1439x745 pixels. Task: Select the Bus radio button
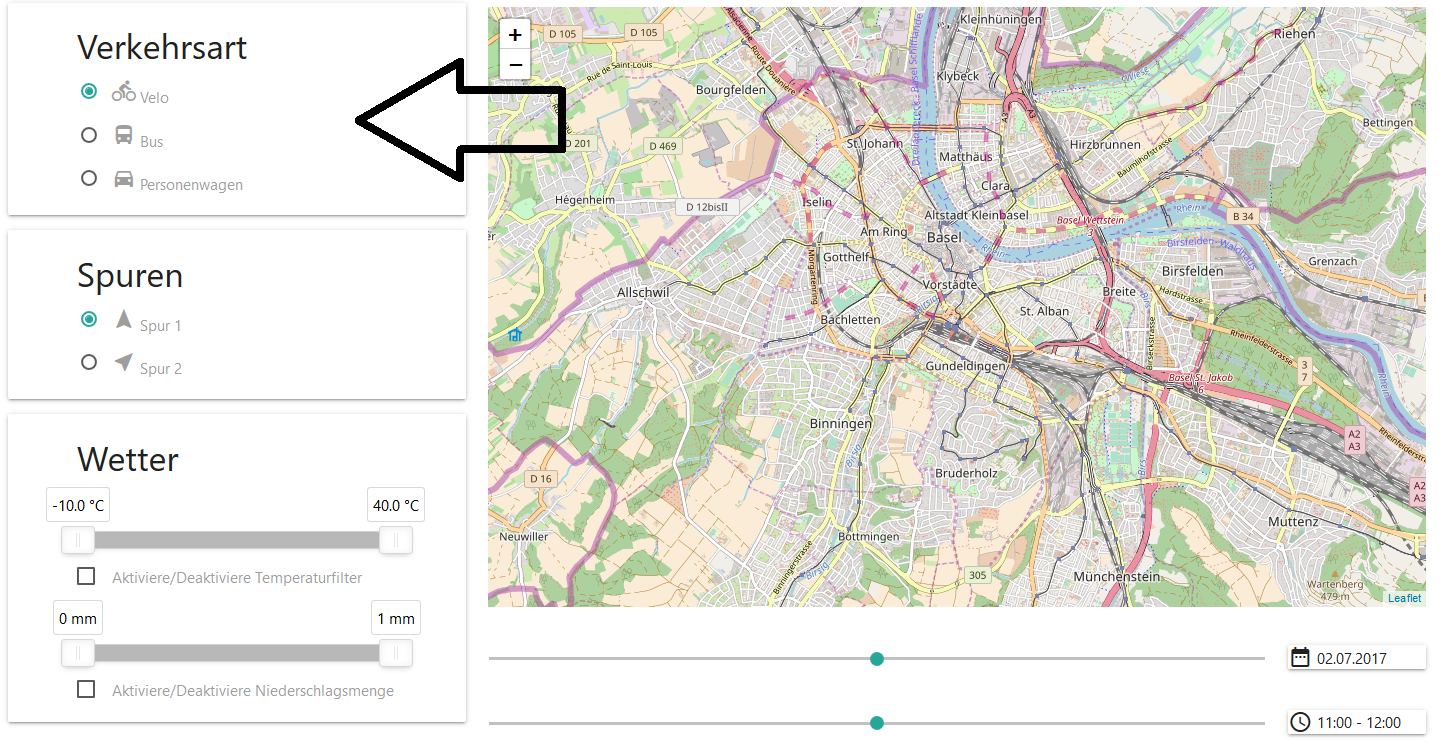[x=89, y=135]
